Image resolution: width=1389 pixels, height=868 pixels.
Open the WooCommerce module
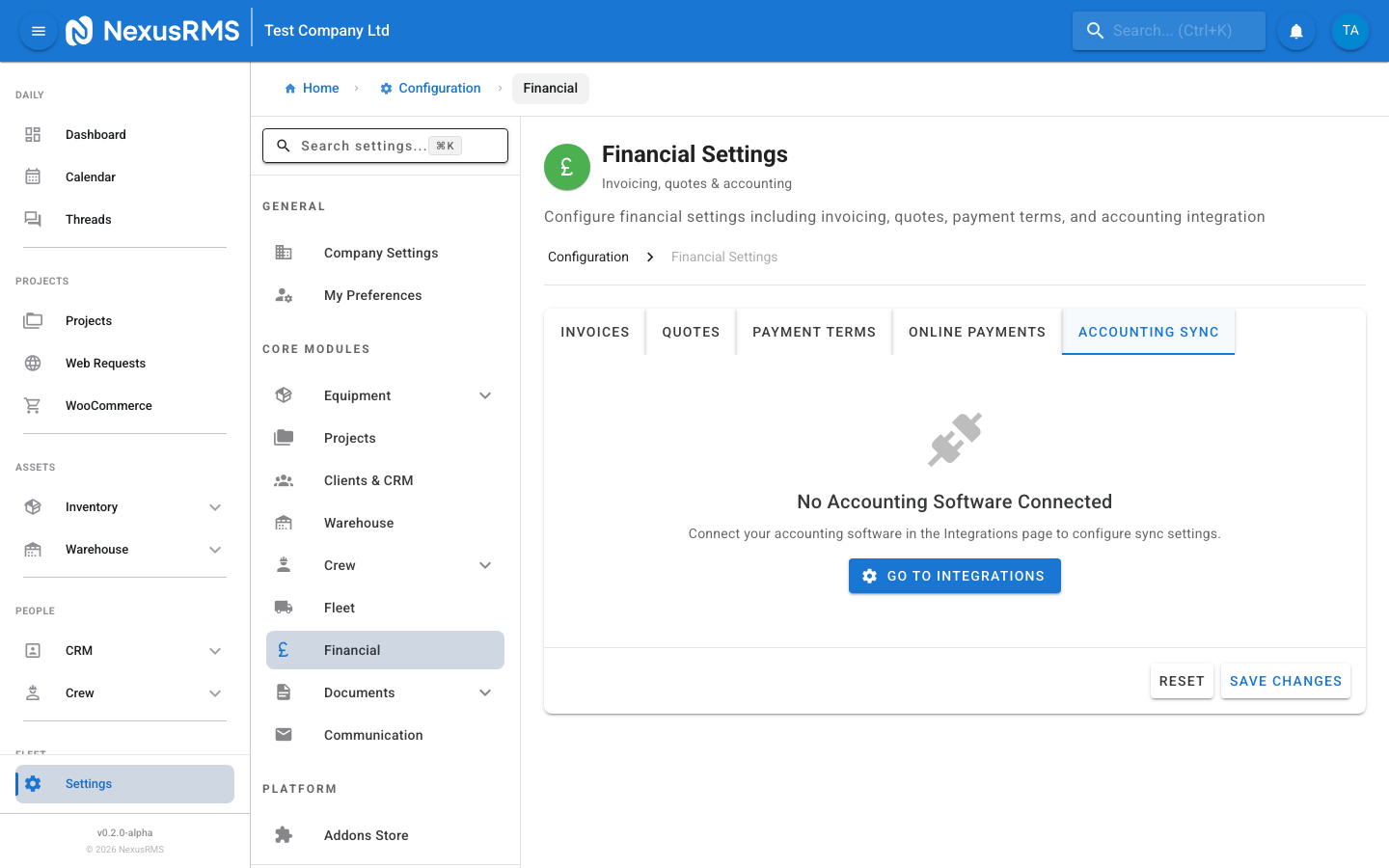click(x=108, y=405)
